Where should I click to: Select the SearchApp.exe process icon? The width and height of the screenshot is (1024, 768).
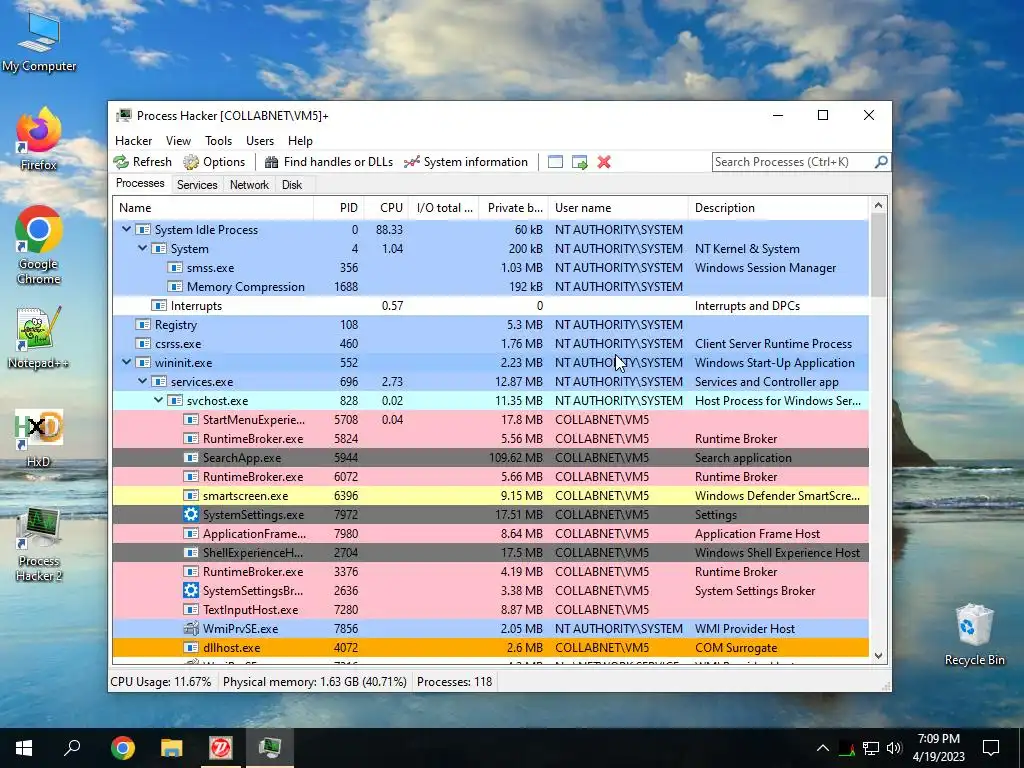coord(191,457)
